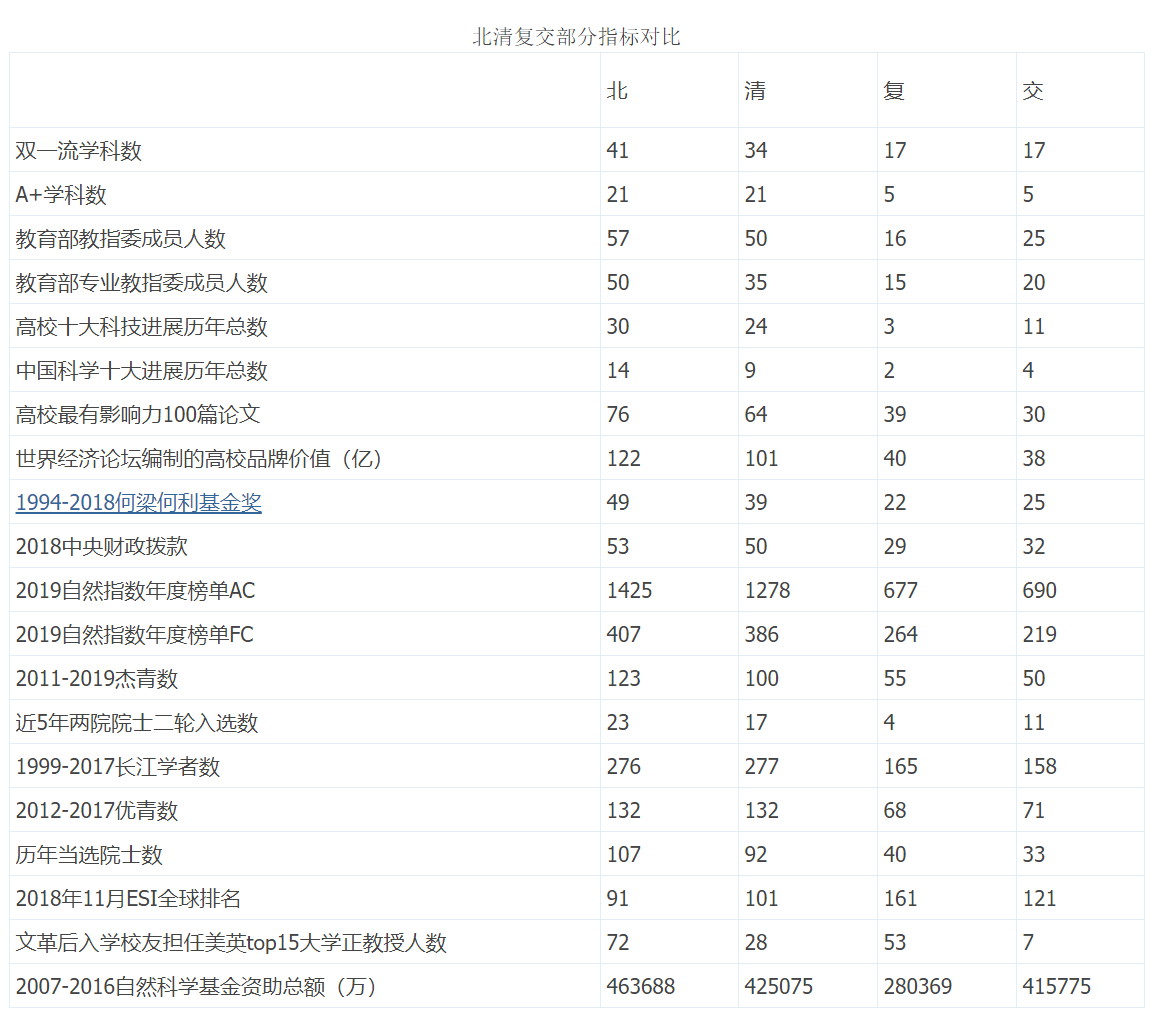The height and width of the screenshot is (1014, 1167).
Task: Click value 53 in 2018中央财政拨款 row
Action: coord(618,546)
